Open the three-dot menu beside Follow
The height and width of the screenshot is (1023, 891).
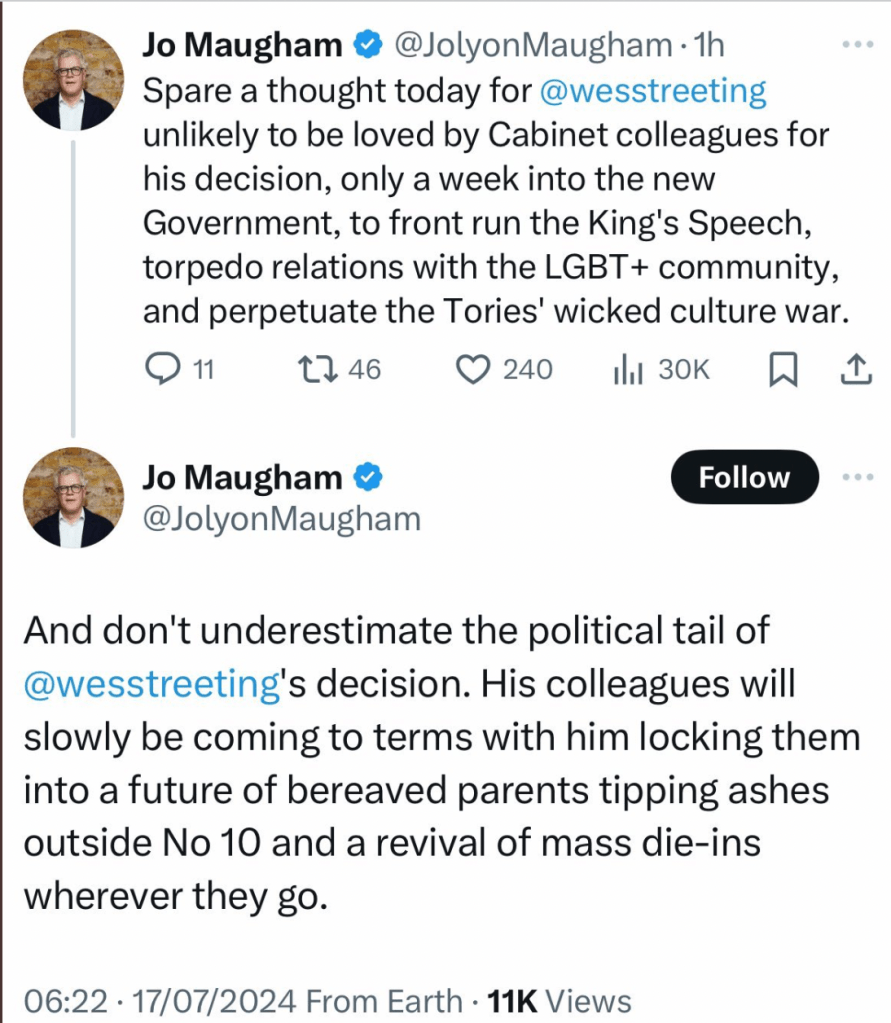click(858, 478)
